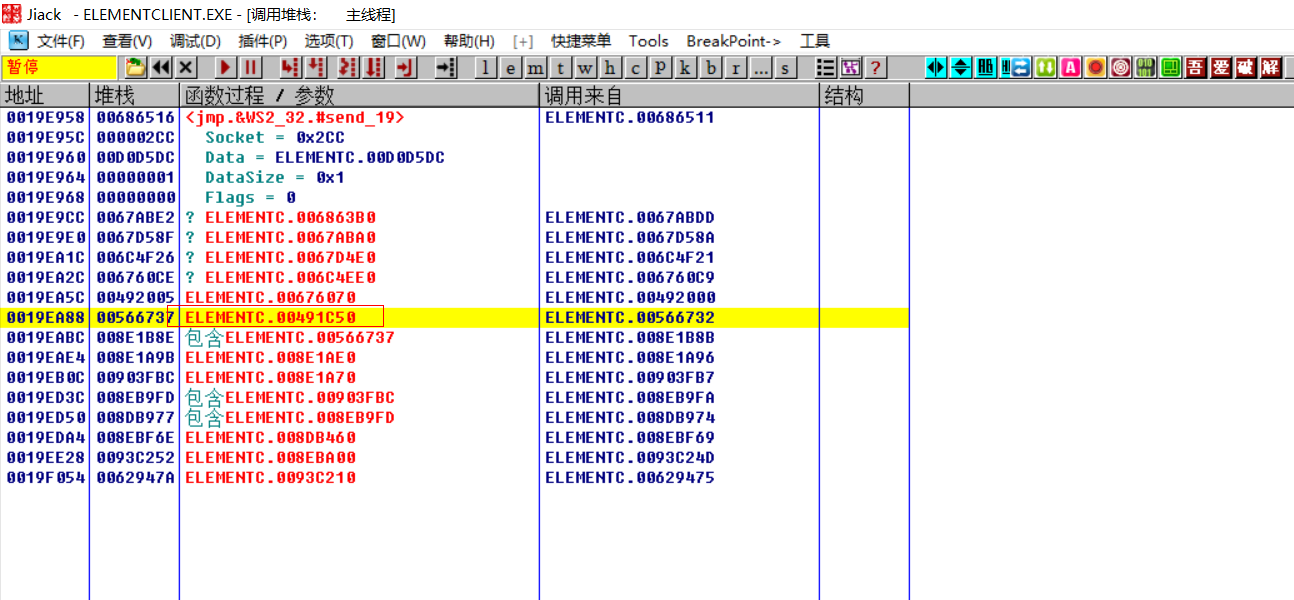This screenshot has height=600, width=1294.
Task: Select call-from entry ELEMENTC.00686511
Action: (629, 117)
